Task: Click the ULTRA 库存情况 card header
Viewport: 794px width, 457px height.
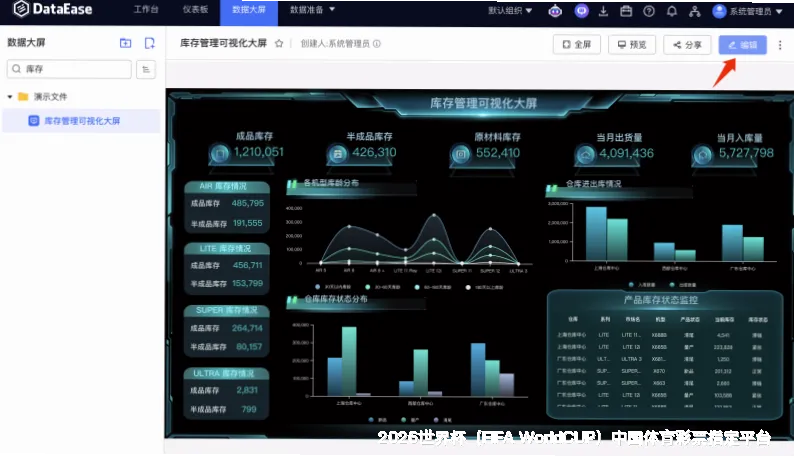Action: coord(226,373)
